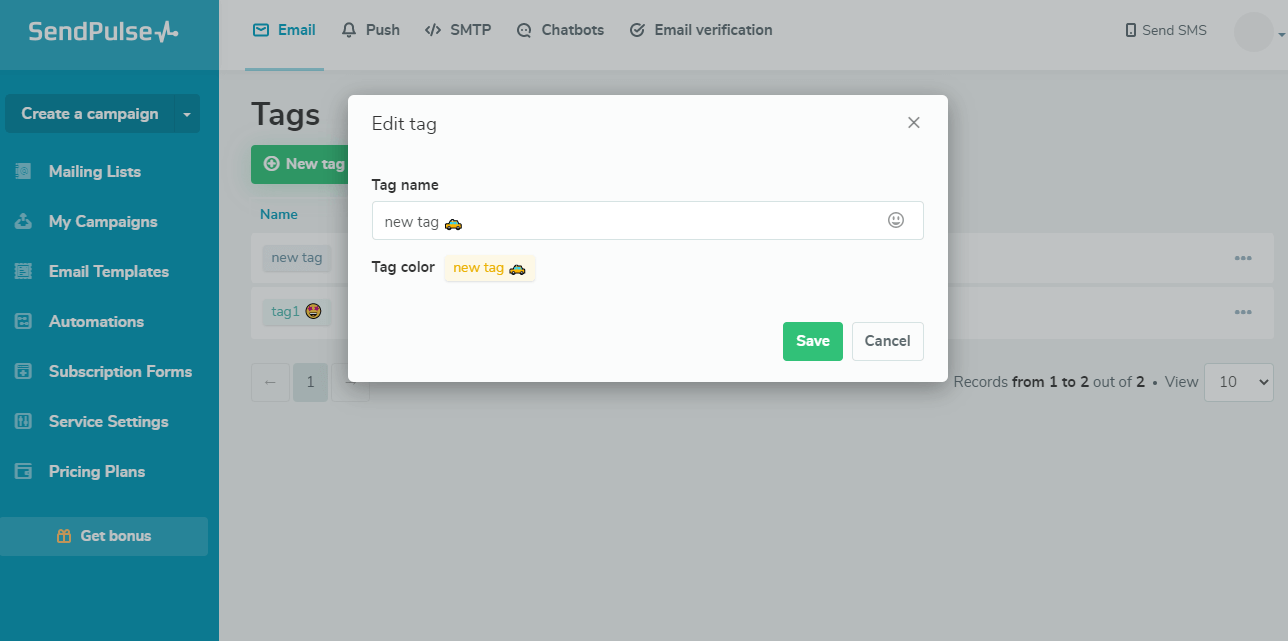Open the three-dot menu for tag1 row
1288x641 pixels.
pyautogui.click(x=1243, y=312)
